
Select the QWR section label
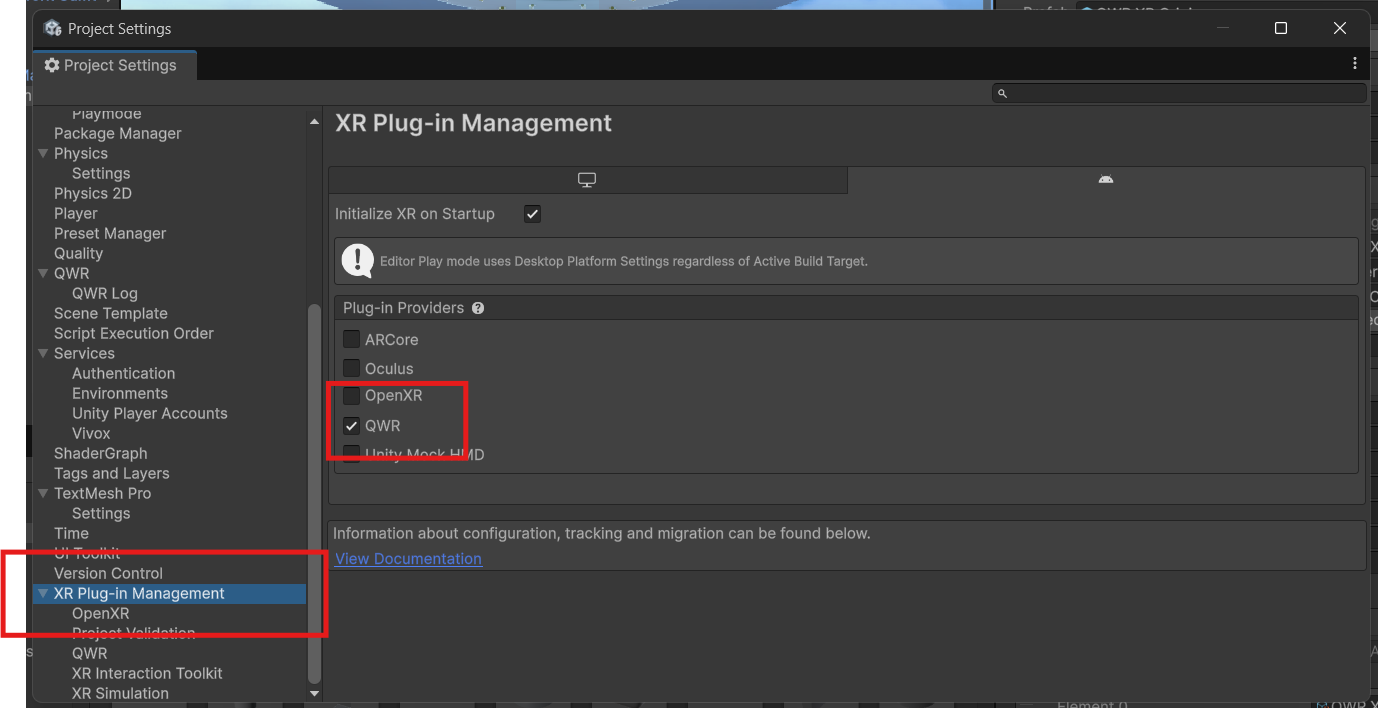coord(71,273)
